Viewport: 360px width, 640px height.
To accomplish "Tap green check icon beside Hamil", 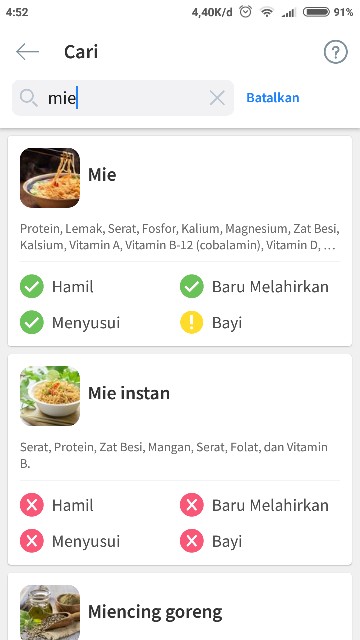I will click(x=32, y=286).
